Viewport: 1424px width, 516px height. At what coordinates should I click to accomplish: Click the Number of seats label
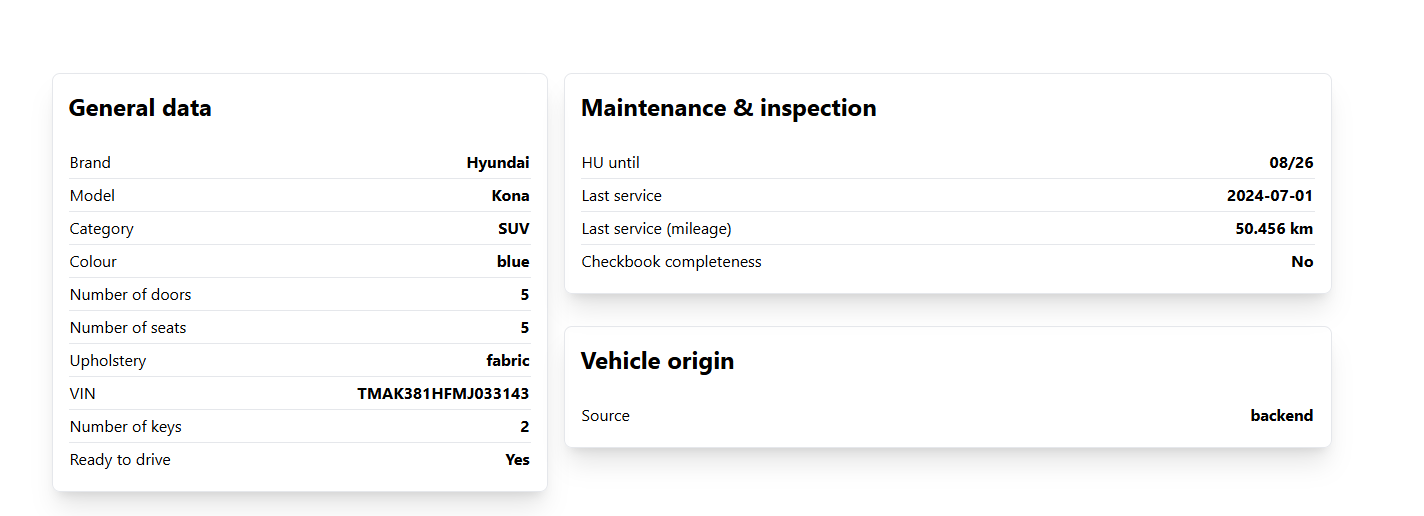point(128,327)
